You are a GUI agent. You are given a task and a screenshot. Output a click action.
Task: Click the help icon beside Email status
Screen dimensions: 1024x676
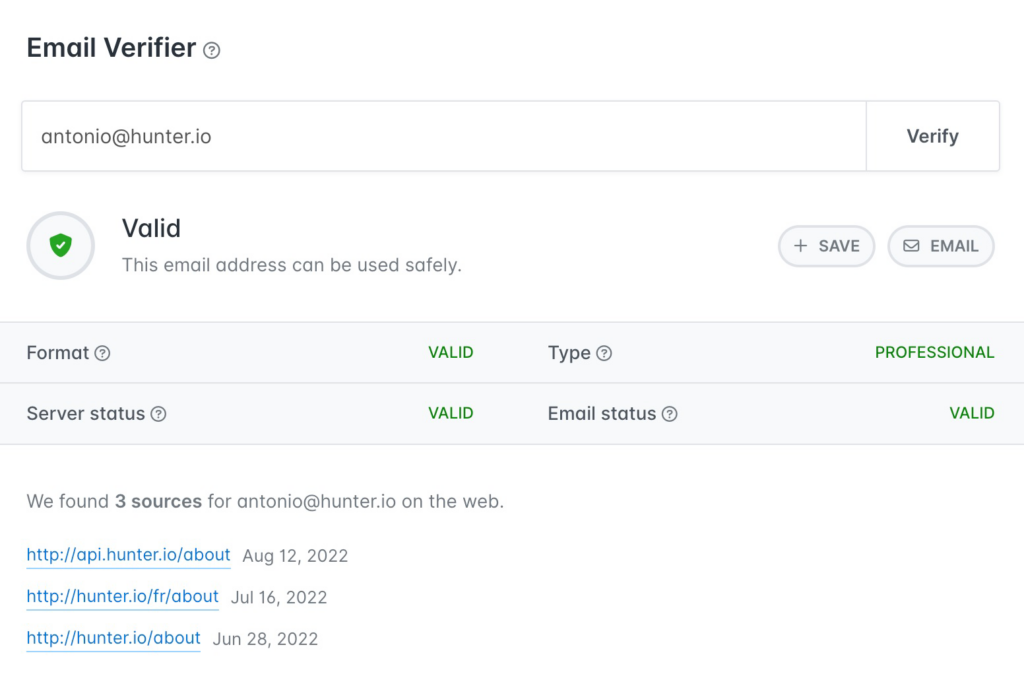click(670, 414)
